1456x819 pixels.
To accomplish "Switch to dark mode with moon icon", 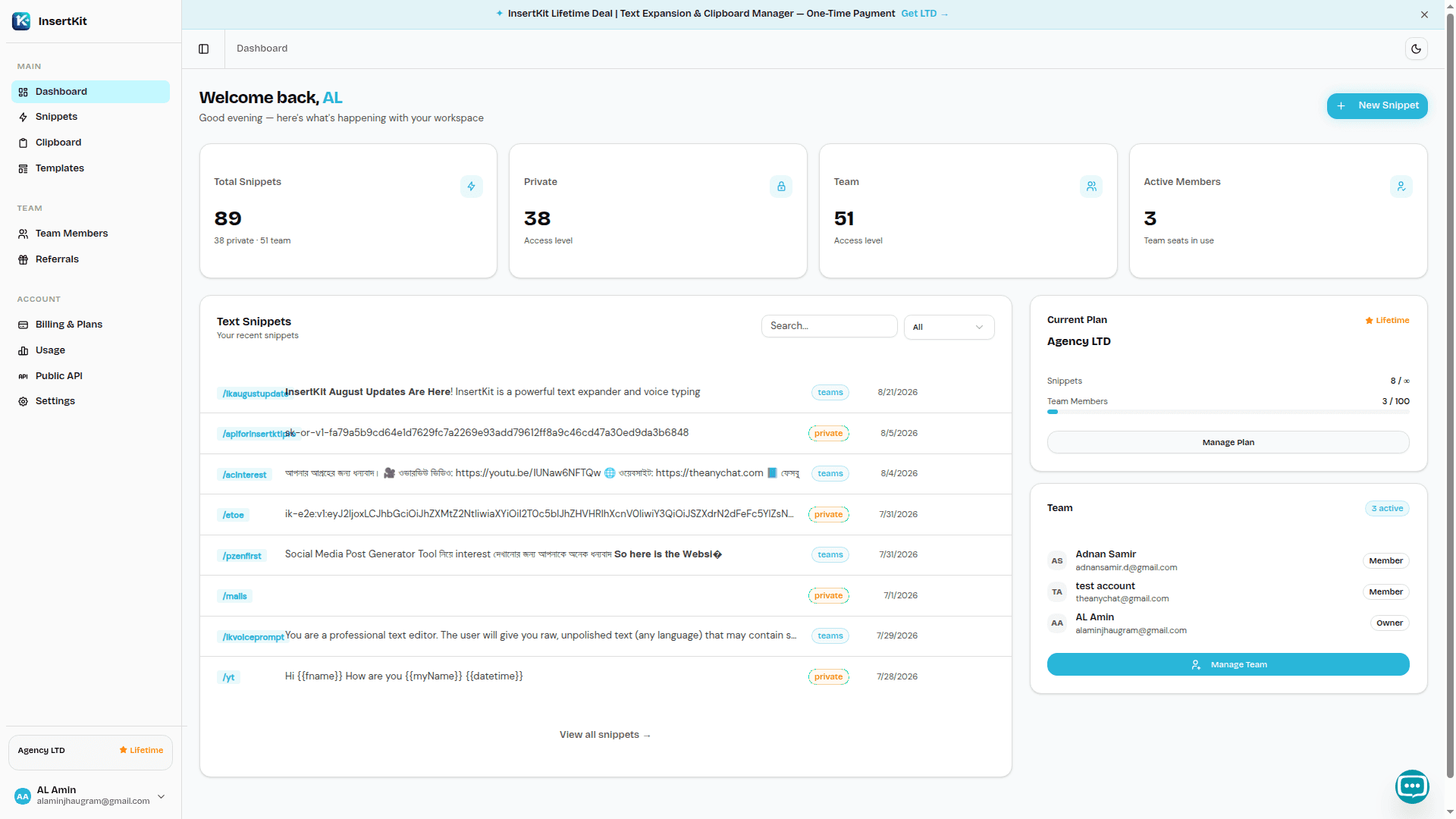I will click(x=1416, y=49).
